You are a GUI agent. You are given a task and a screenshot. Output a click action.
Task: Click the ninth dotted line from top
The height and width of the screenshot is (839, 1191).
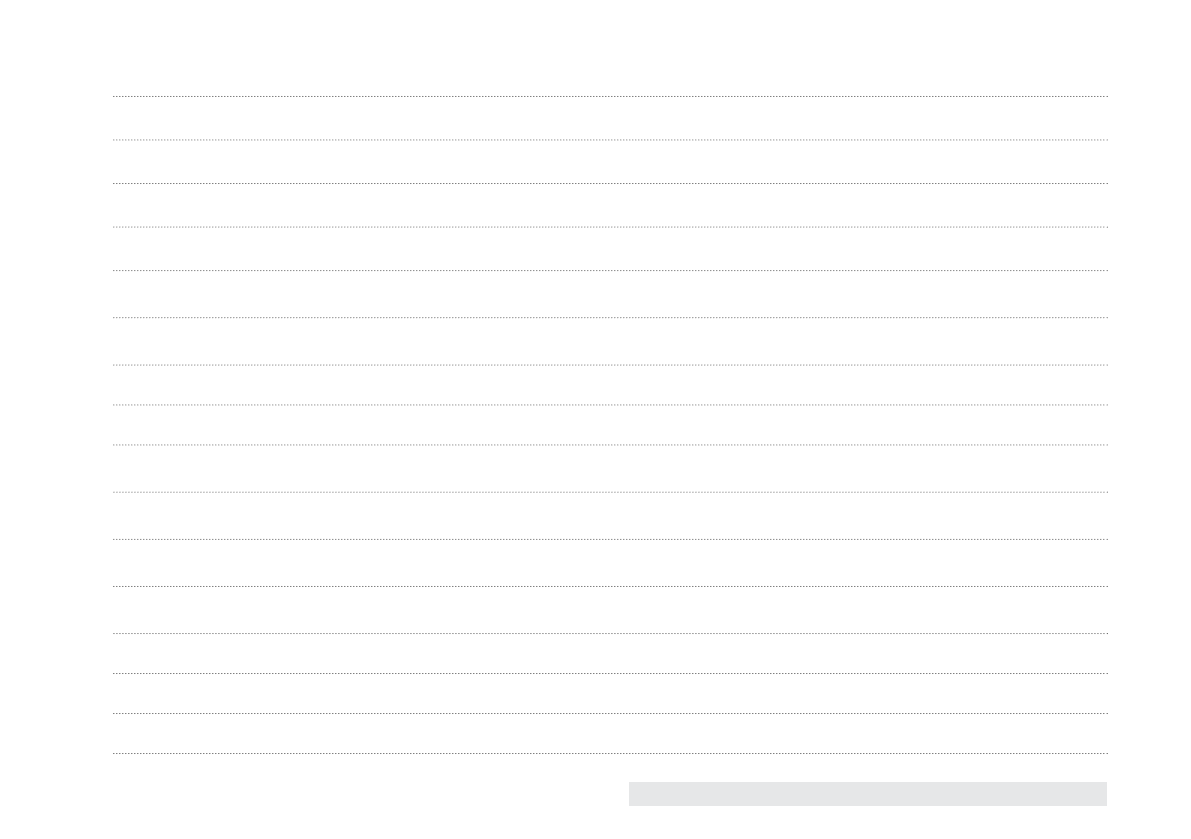click(610, 445)
